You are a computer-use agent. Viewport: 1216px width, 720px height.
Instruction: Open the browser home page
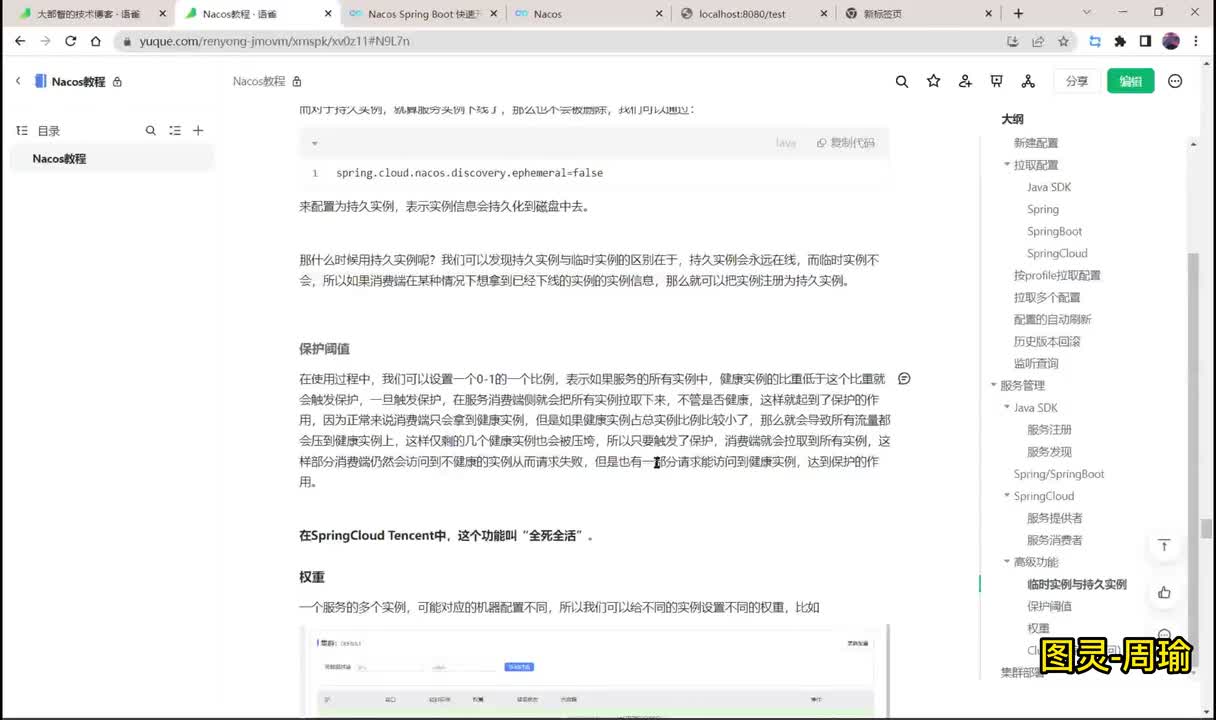click(x=95, y=41)
